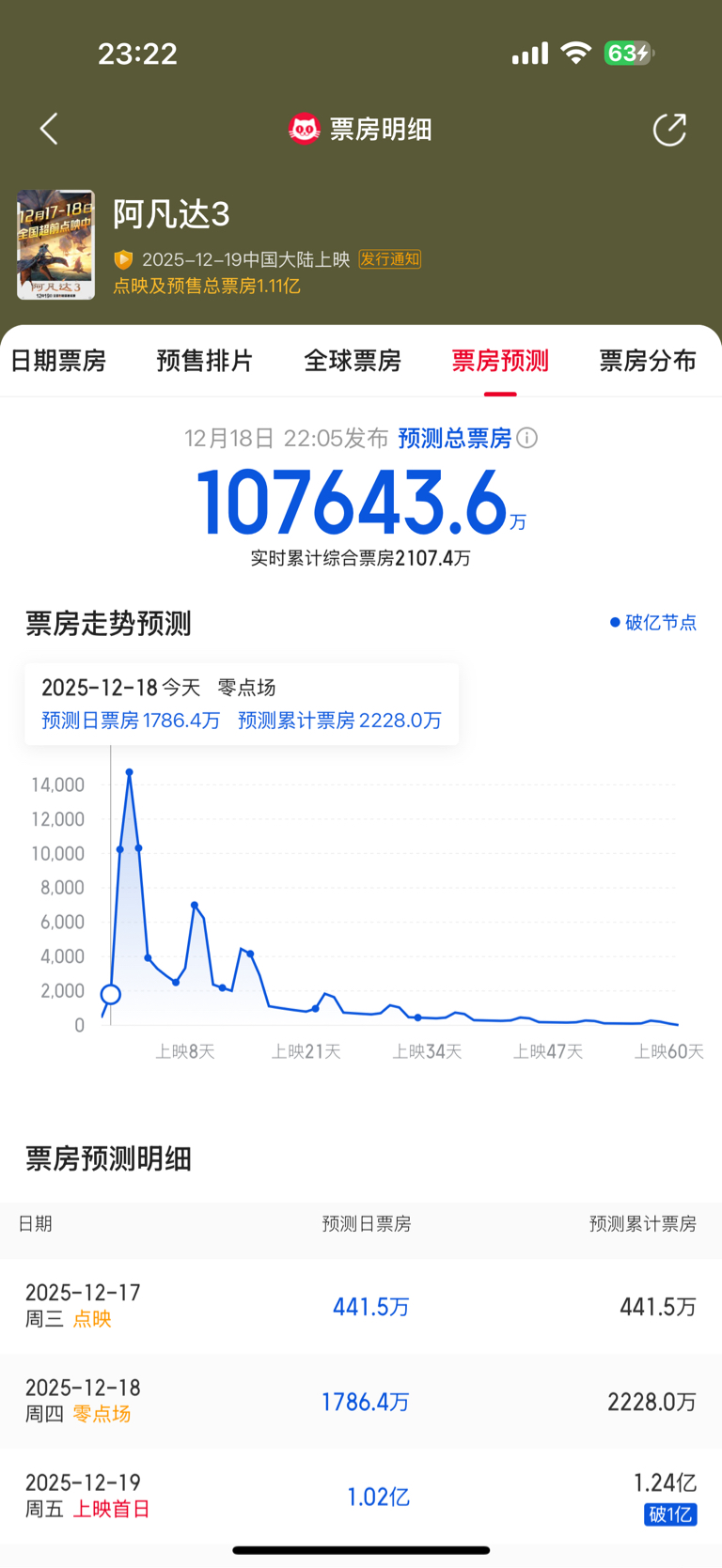Tap the 日期 column header
722x1568 pixels.
(36, 1223)
